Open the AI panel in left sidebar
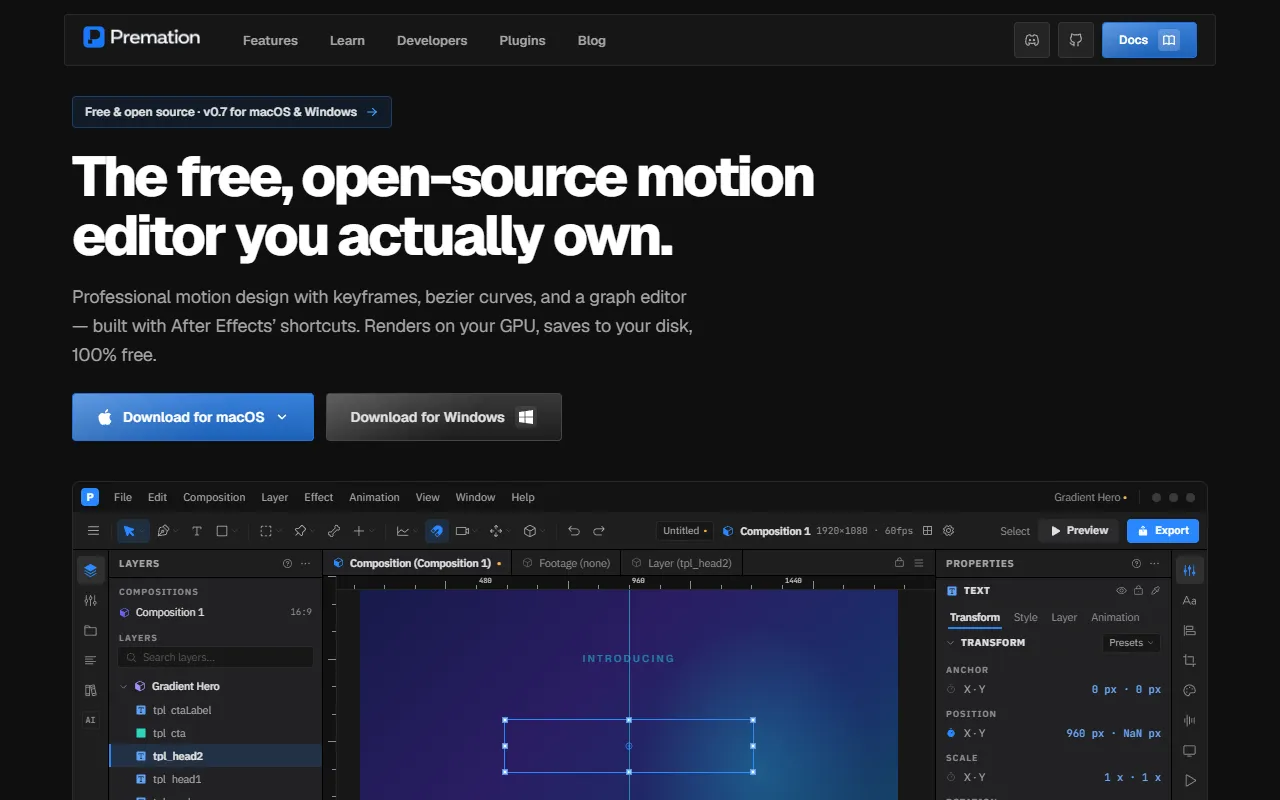 click(x=91, y=720)
